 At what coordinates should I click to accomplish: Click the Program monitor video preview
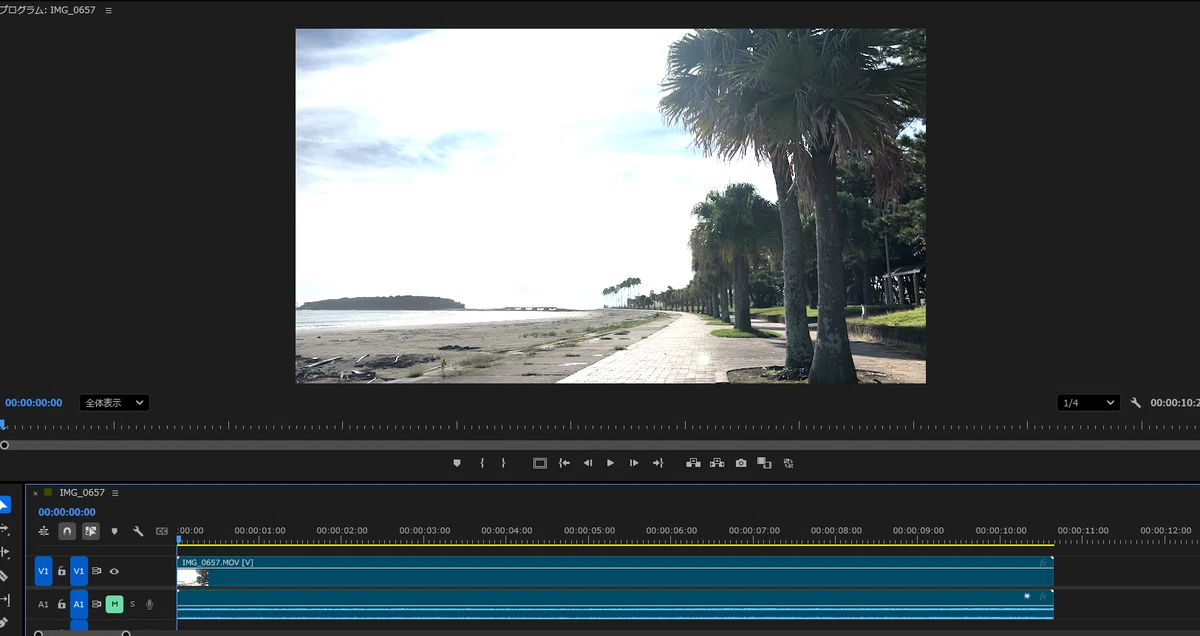click(611, 206)
